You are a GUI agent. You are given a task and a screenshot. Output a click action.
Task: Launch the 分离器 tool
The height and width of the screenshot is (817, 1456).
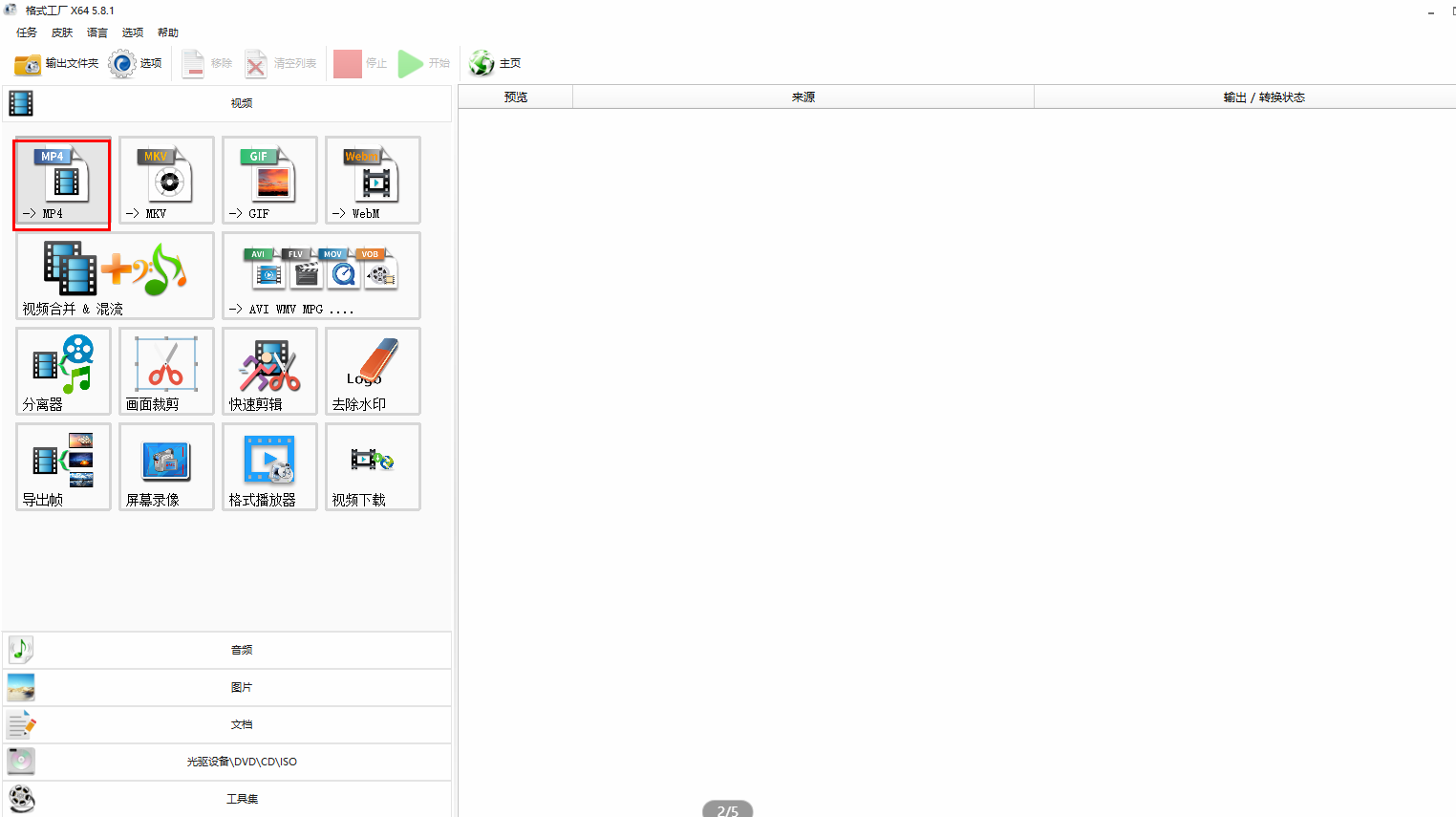(x=63, y=372)
